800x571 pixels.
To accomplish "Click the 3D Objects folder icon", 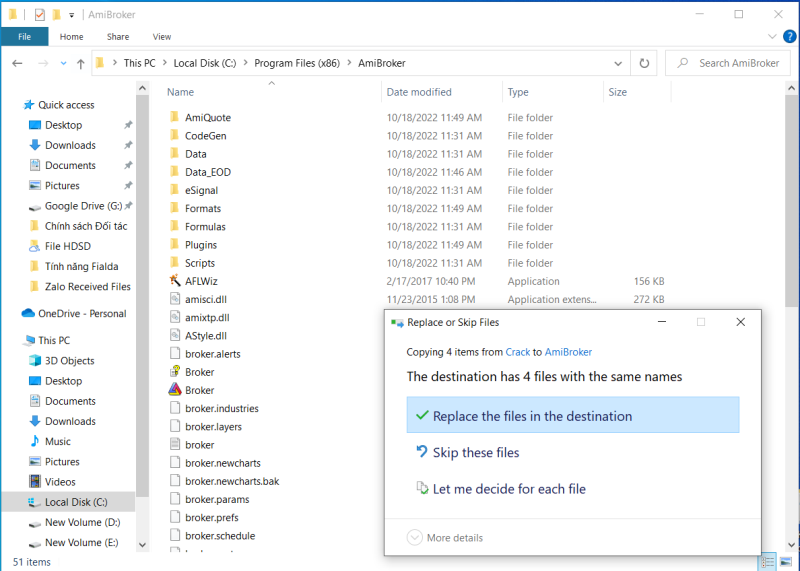I will click(x=35, y=361).
